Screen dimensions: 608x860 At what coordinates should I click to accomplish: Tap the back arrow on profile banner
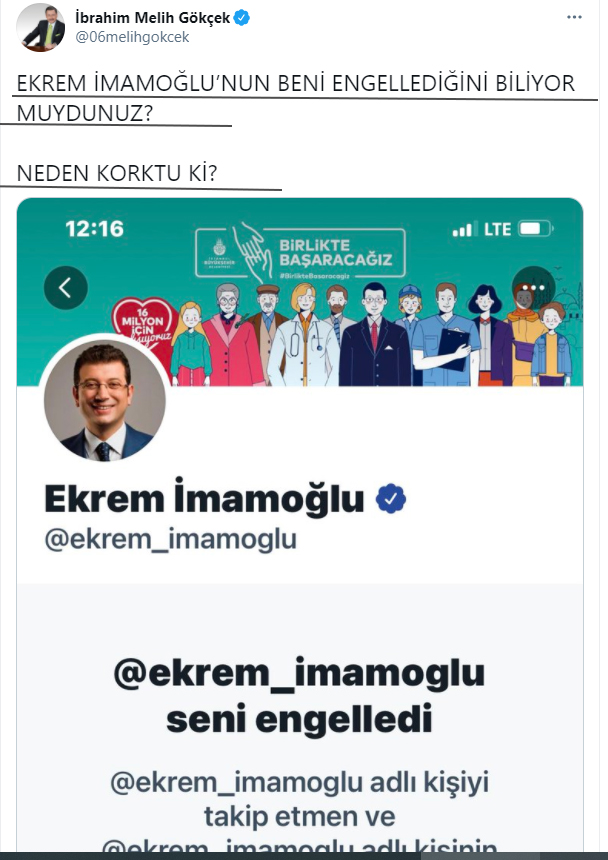coord(66,288)
